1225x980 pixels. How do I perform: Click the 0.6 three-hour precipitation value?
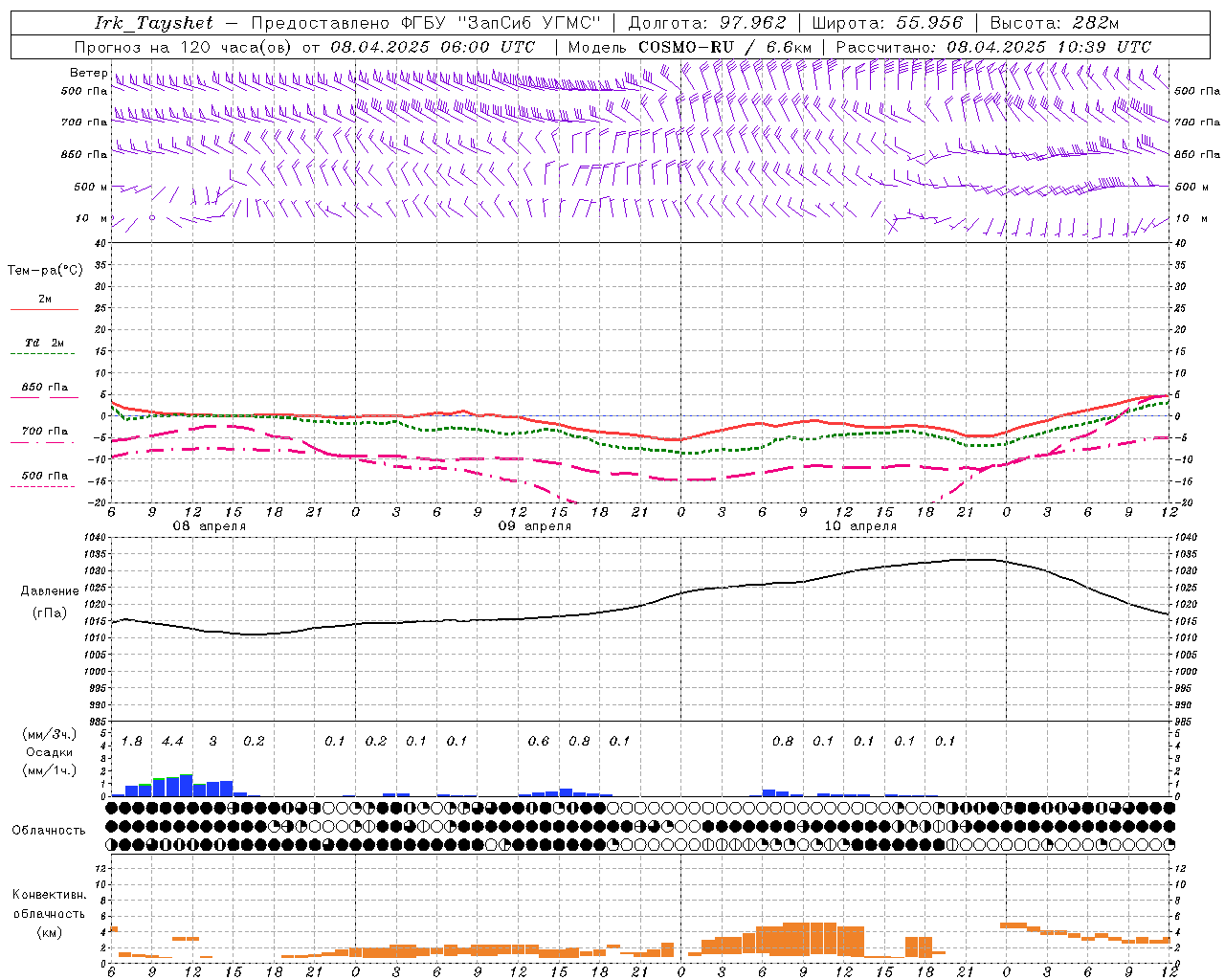tap(539, 742)
